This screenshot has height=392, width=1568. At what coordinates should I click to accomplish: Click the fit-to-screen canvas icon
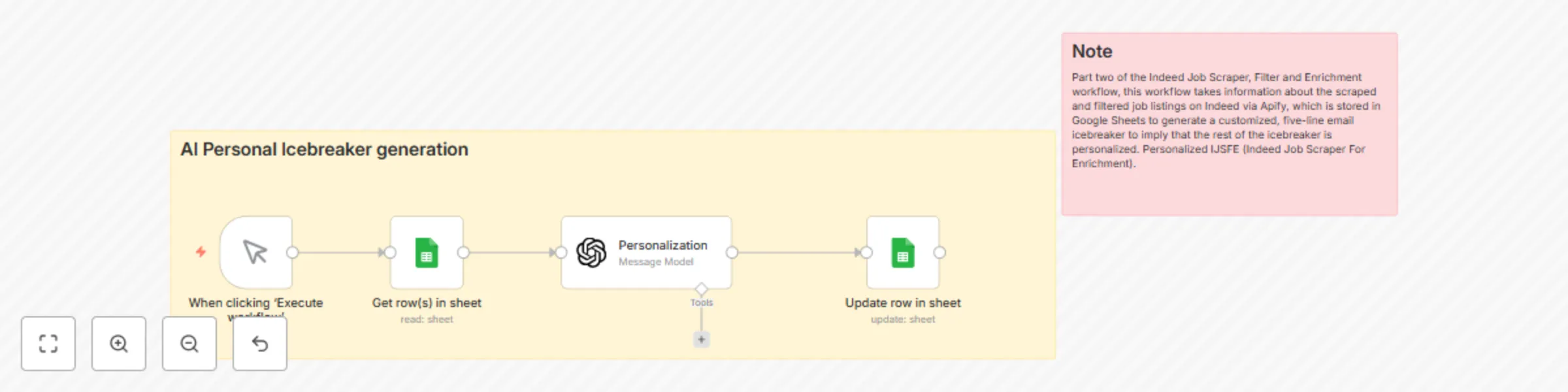[x=48, y=344]
